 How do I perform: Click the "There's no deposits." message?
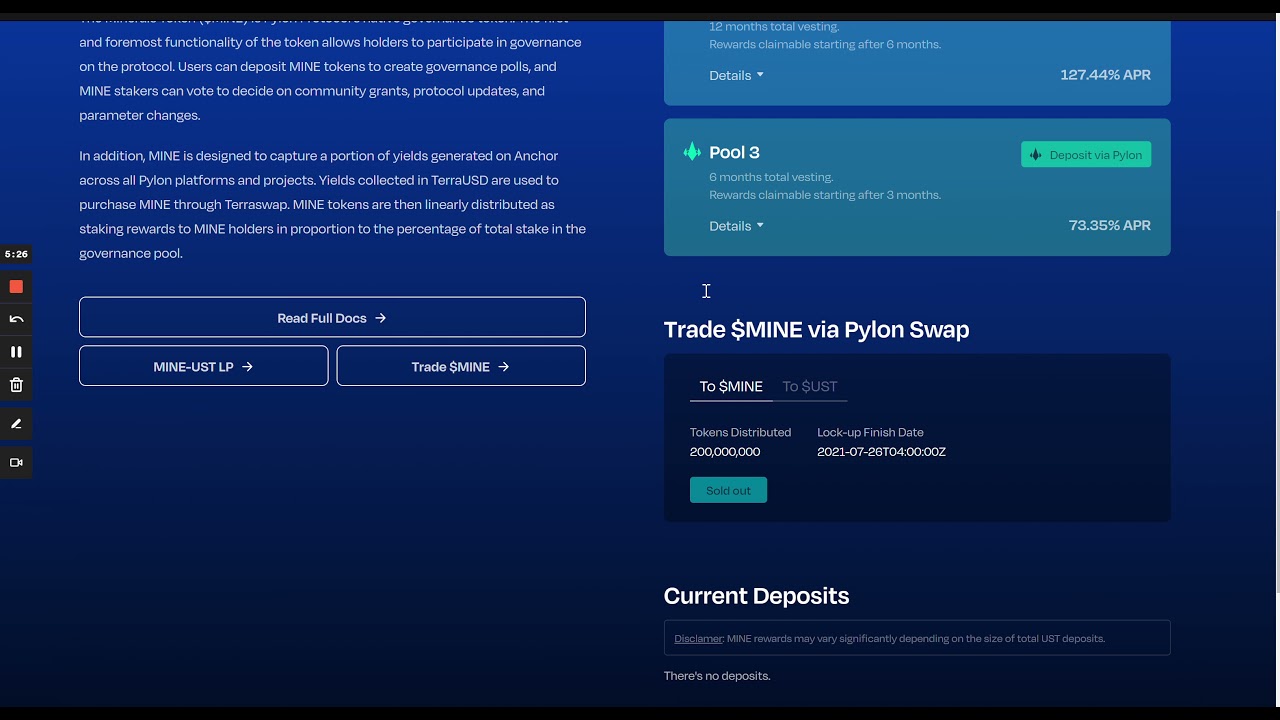pyautogui.click(x=717, y=676)
